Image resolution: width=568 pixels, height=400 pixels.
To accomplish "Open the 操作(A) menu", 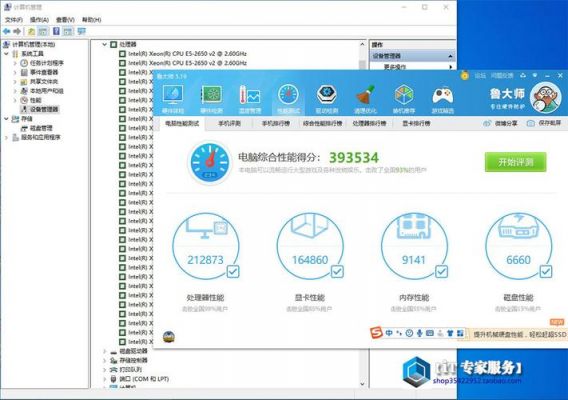I will 39,20.
